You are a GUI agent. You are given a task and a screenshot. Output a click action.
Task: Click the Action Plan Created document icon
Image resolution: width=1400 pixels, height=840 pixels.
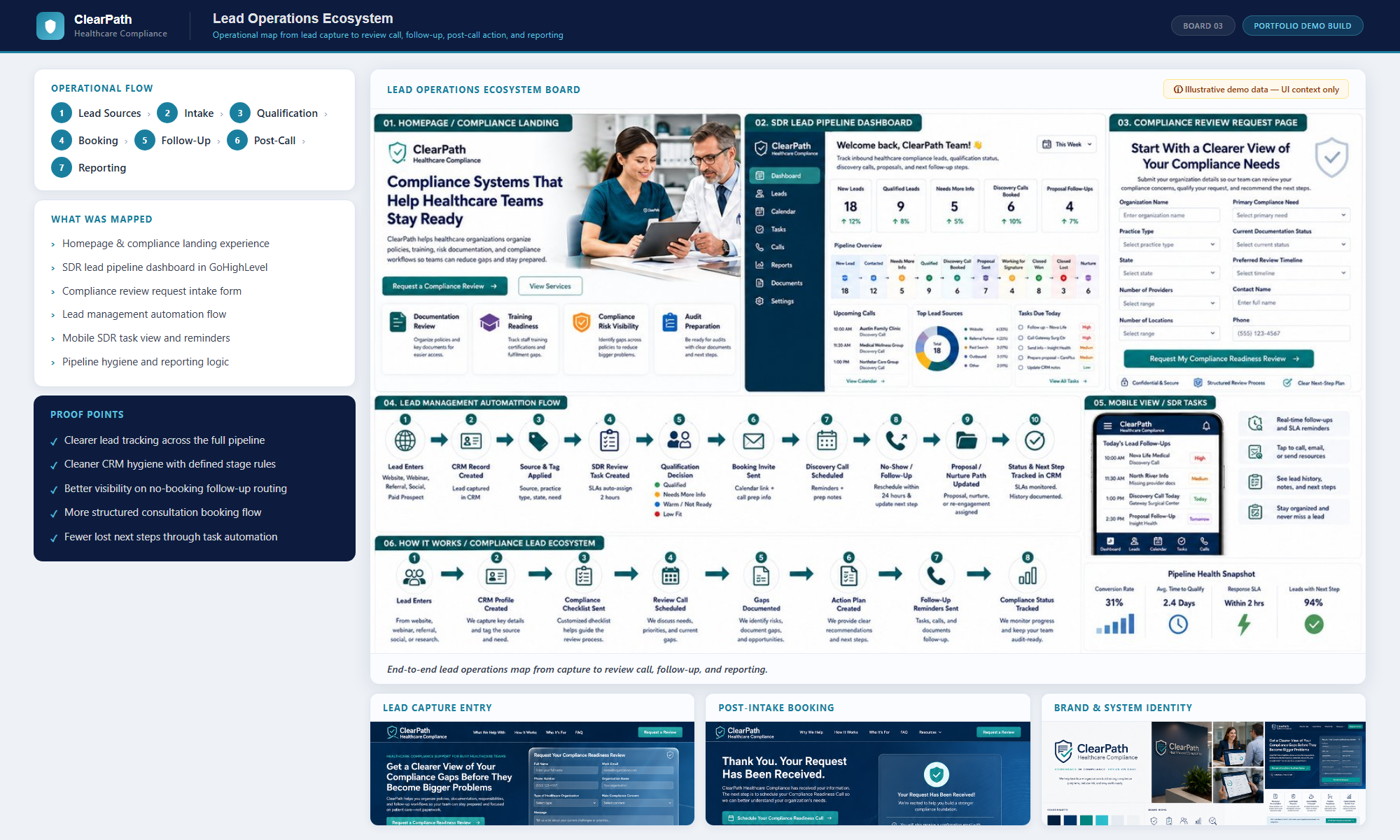point(848,576)
